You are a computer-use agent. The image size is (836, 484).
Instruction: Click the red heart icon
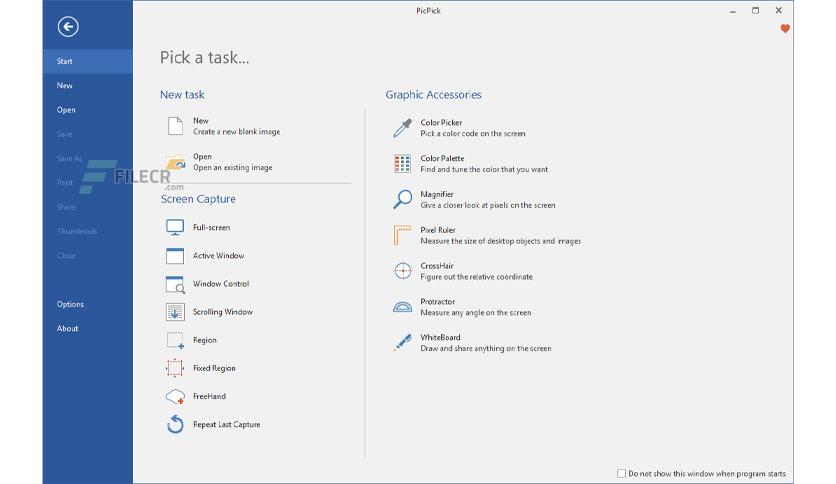click(785, 29)
